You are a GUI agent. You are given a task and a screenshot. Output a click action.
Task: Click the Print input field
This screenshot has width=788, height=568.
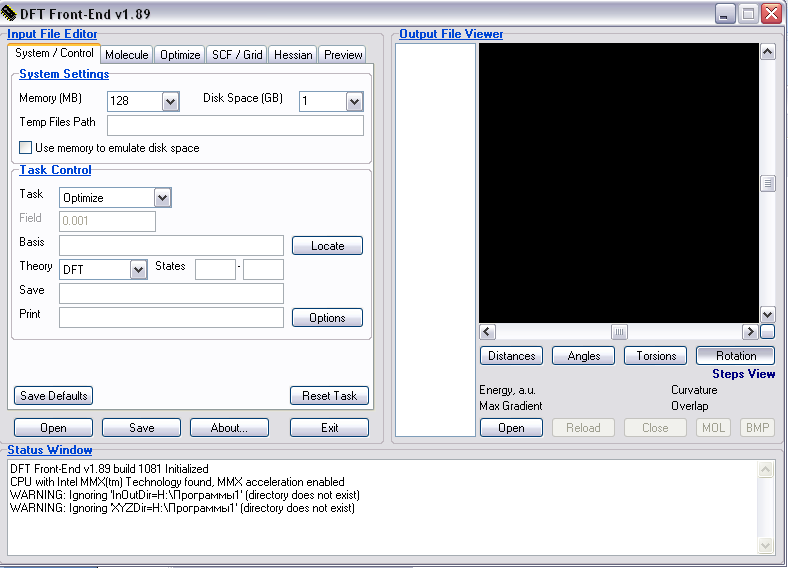[x=171, y=318]
